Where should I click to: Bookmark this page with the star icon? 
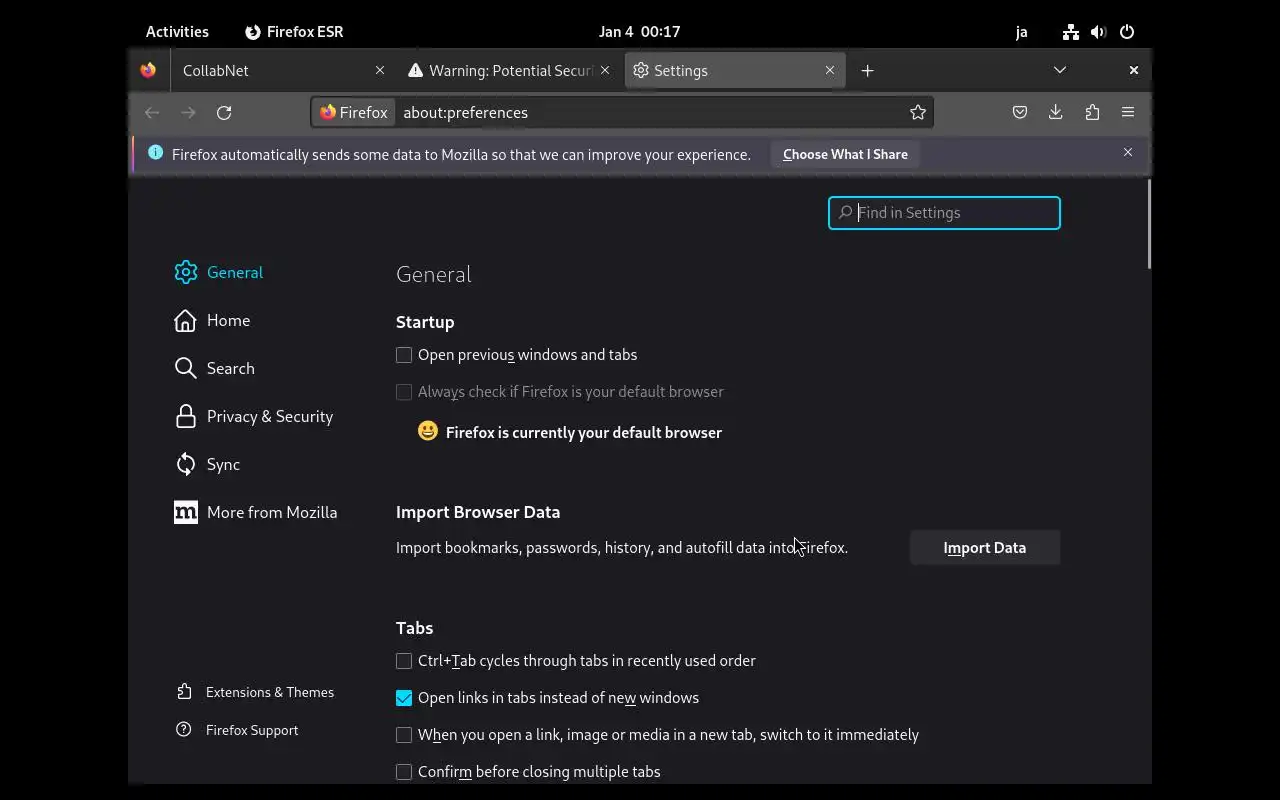[918, 113]
